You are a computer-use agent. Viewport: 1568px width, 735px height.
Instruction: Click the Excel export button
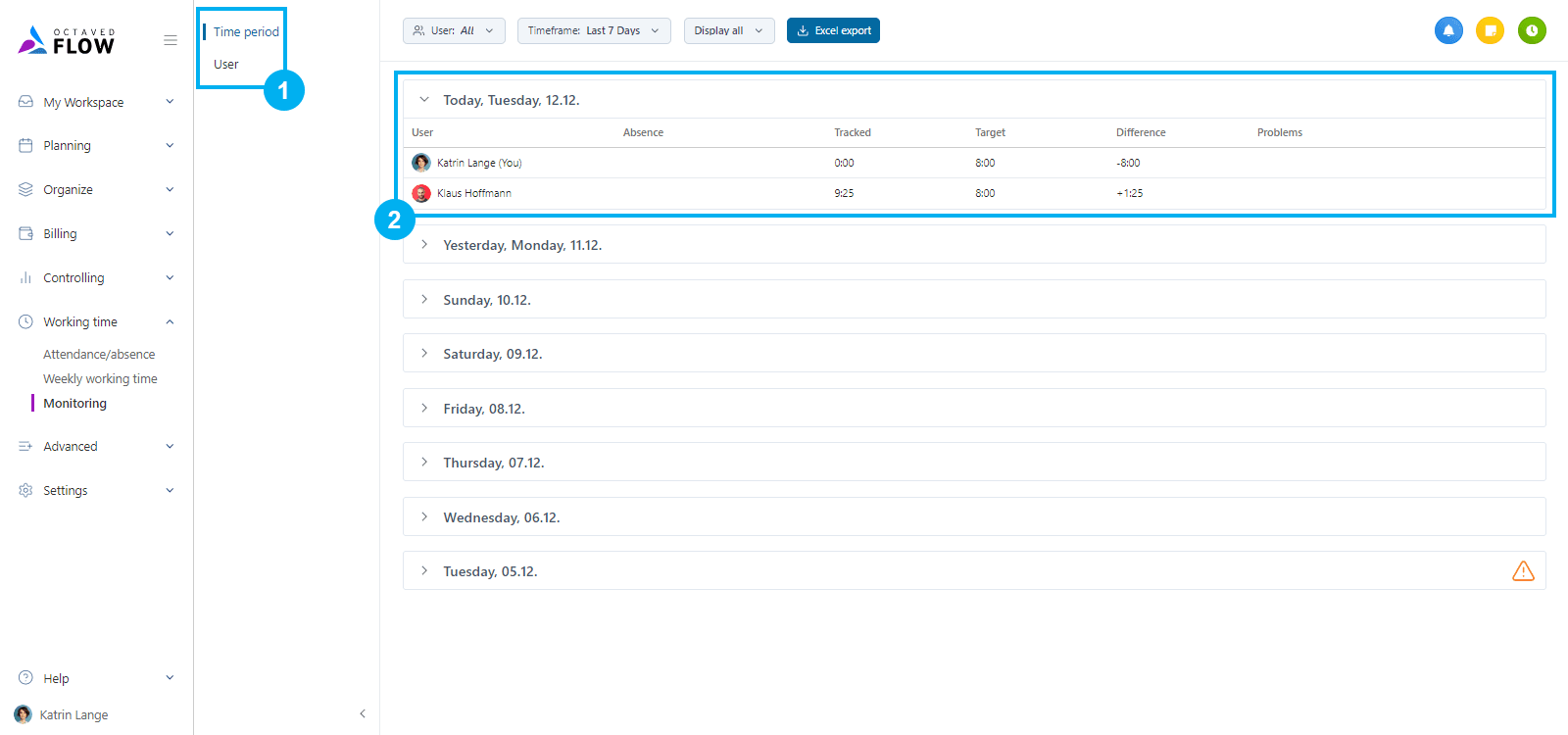pyautogui.click(x=833, y=30)
